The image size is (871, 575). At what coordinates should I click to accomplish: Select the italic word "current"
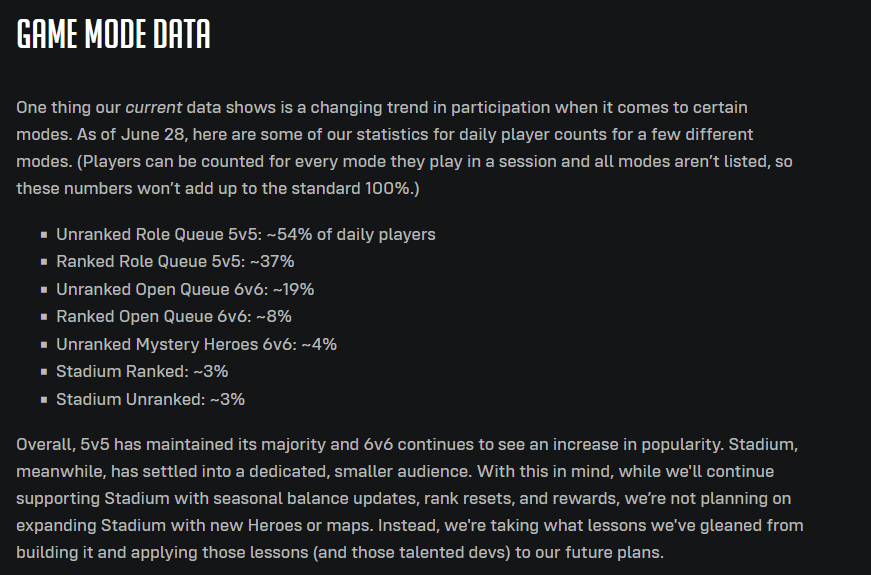click(x=153, y=107)
